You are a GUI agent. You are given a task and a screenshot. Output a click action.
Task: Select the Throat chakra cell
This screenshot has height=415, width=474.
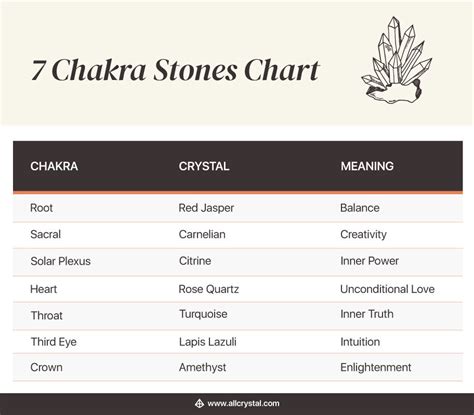[47, 315]
